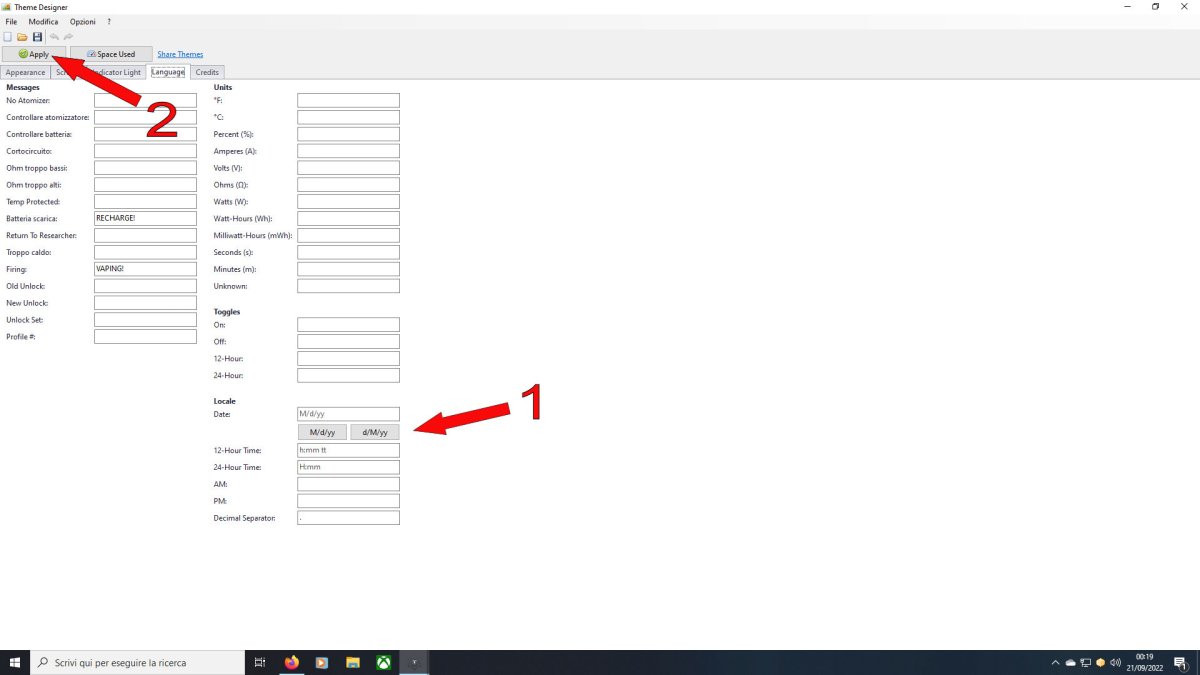Viewport: 1200px width, 675px height.
Task: Set date format with d/M/yy button
Action: point(375,432)
